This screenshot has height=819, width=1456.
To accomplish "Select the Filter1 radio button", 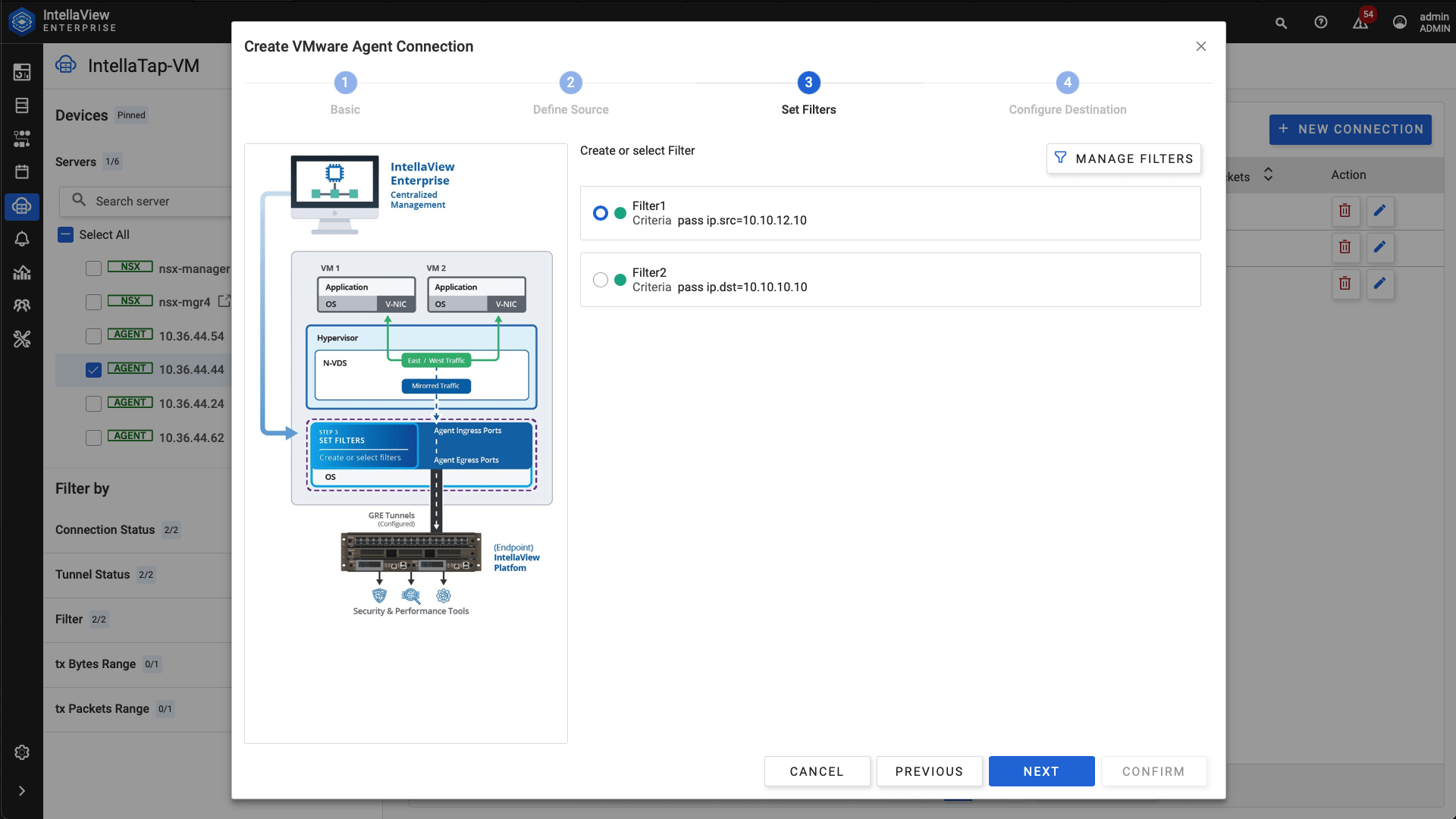I will click(x=601, y=213).
